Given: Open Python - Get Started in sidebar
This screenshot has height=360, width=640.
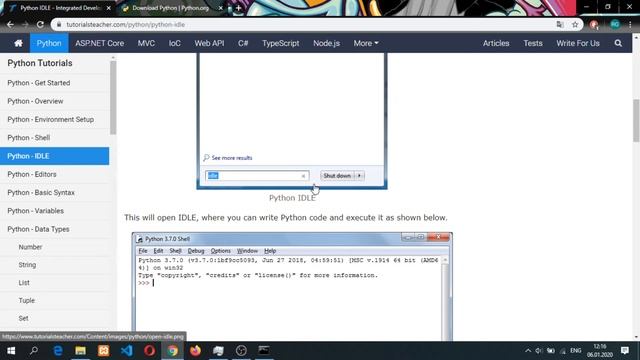Looking at the screenshot, I should coord(55,83).
